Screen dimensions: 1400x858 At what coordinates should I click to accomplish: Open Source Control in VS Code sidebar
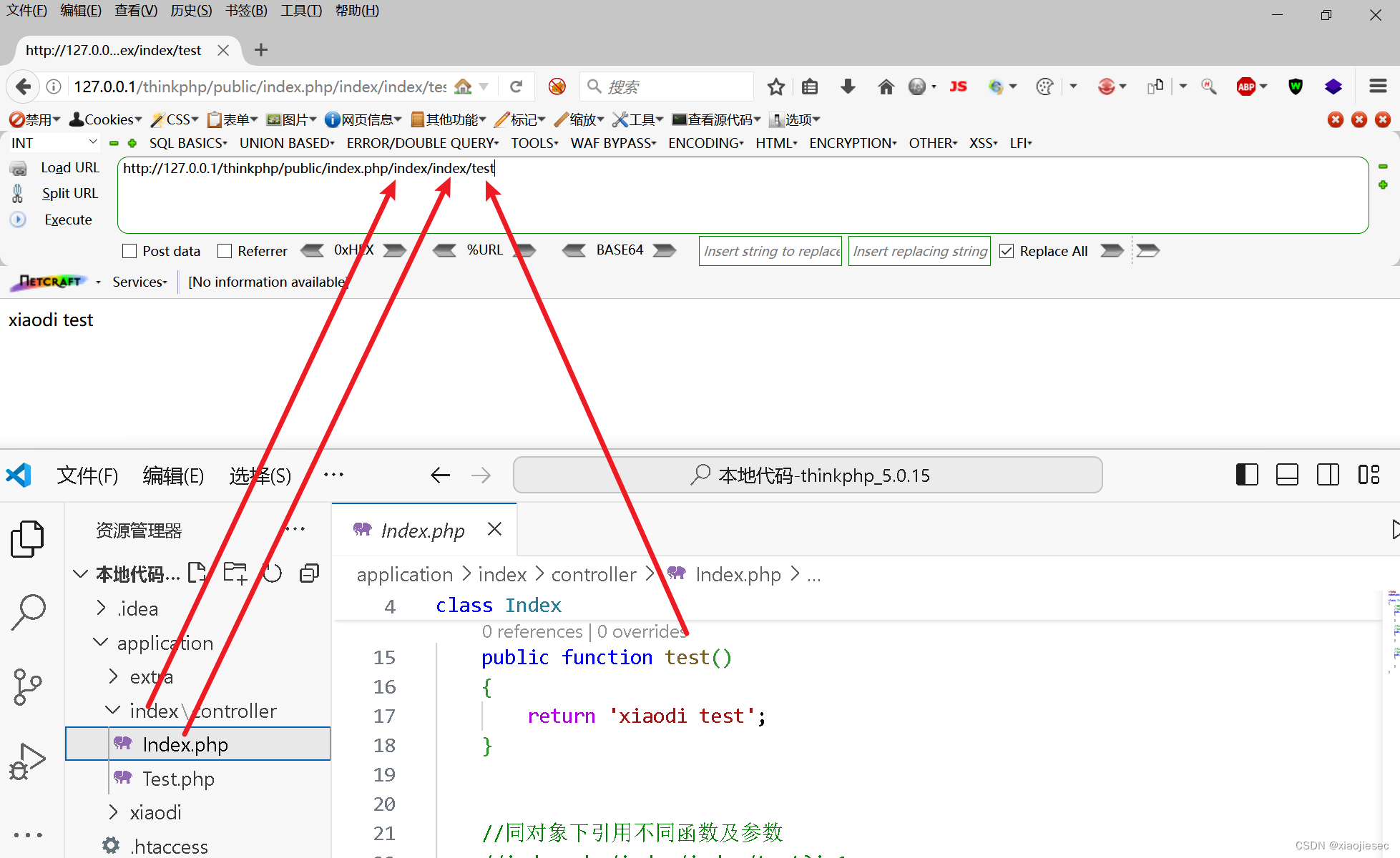[x=27, y=686]
